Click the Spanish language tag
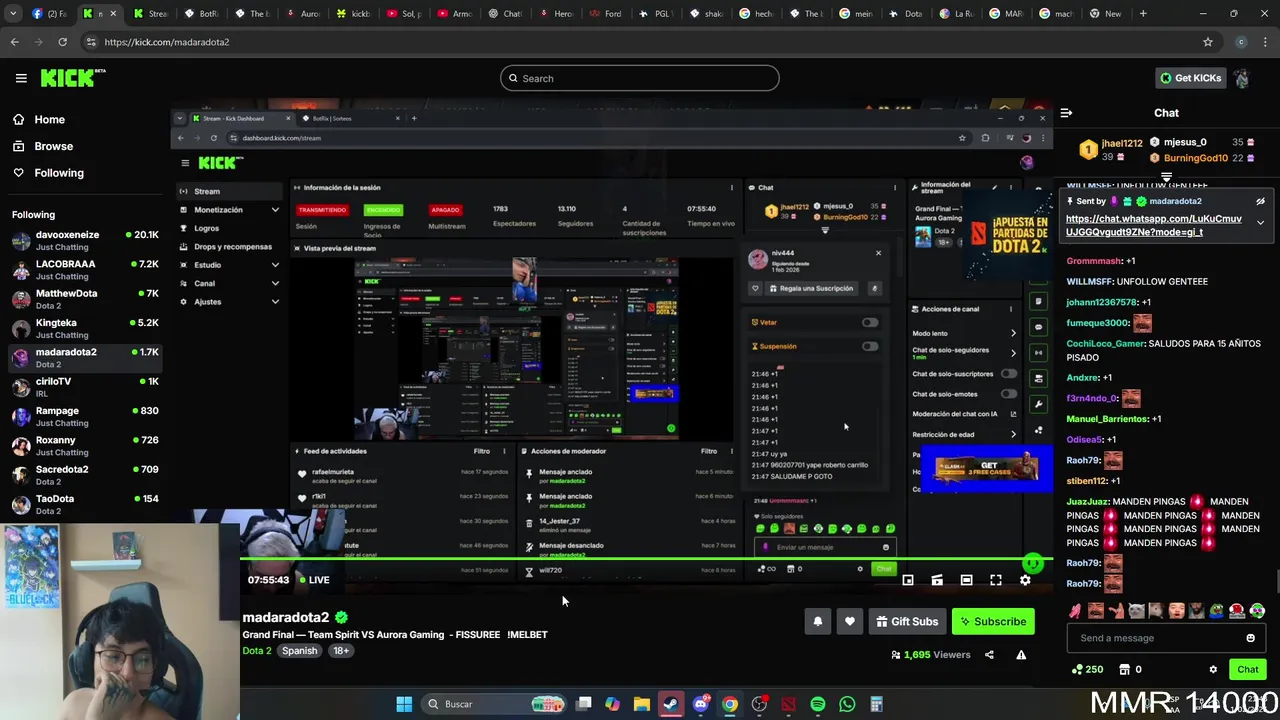The width and height of the screenshot is (1280, 720). tap(299, 651)
